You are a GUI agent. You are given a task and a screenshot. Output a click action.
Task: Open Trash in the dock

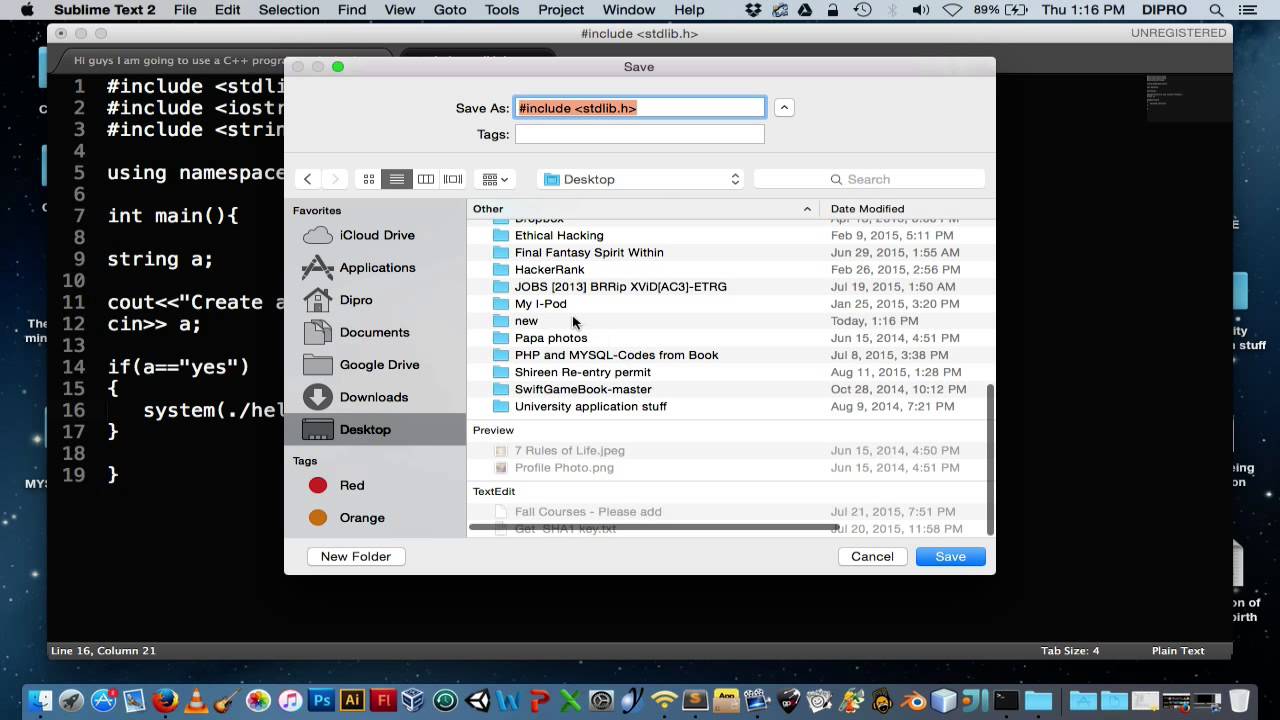pos(1240,700)
